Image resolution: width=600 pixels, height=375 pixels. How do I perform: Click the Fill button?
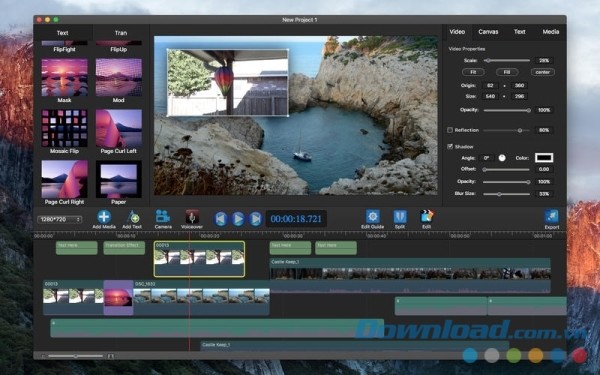tap(507, 72)
